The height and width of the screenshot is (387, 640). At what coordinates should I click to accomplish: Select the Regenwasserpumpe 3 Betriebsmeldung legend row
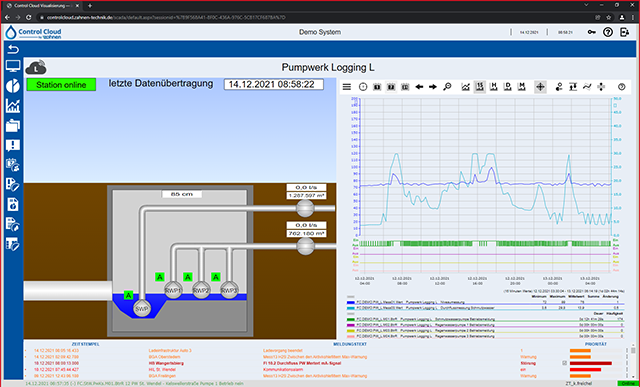tap(485, 336)
